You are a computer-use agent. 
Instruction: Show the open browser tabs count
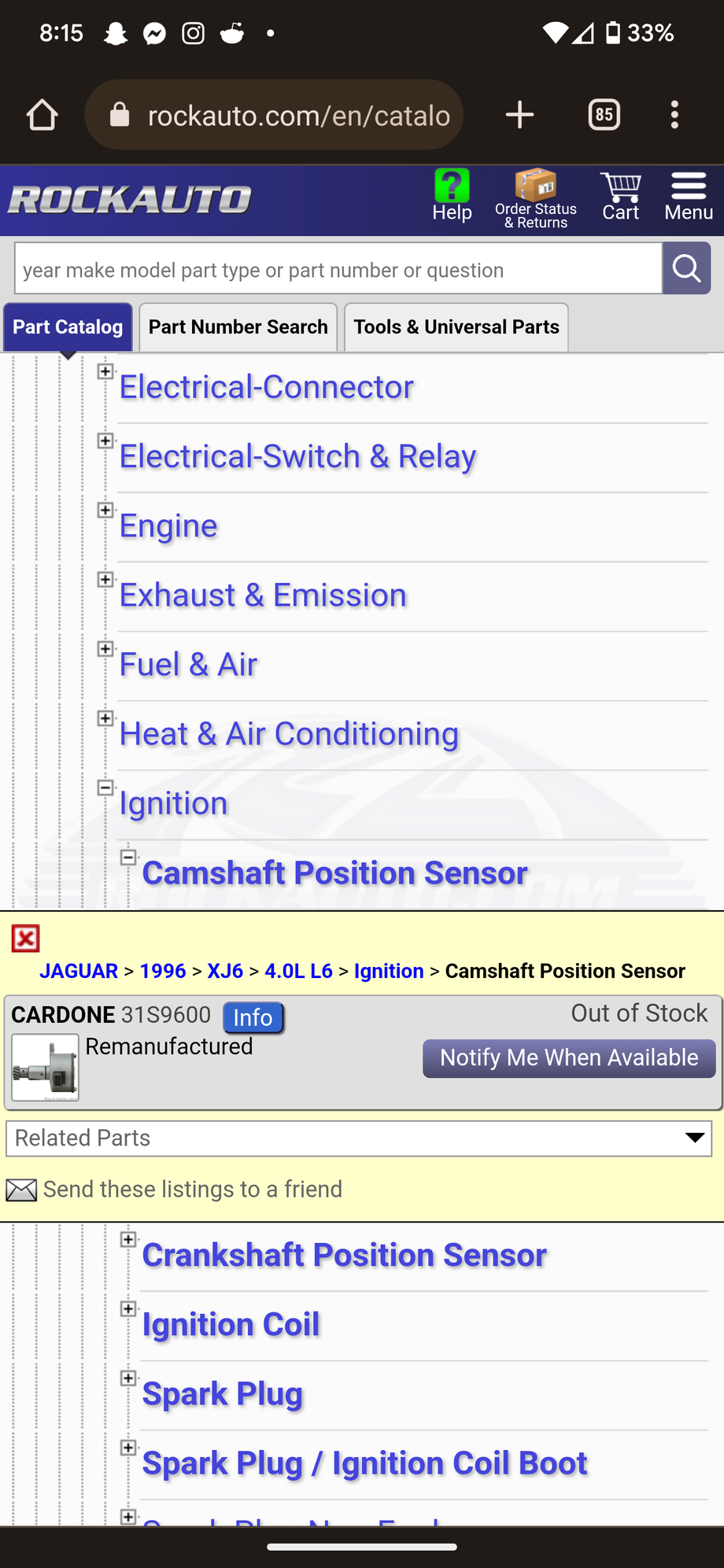coord(604,115)
